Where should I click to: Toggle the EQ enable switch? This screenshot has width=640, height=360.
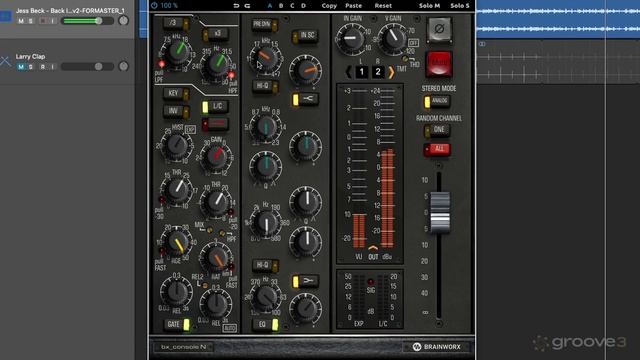click(265, 324)
